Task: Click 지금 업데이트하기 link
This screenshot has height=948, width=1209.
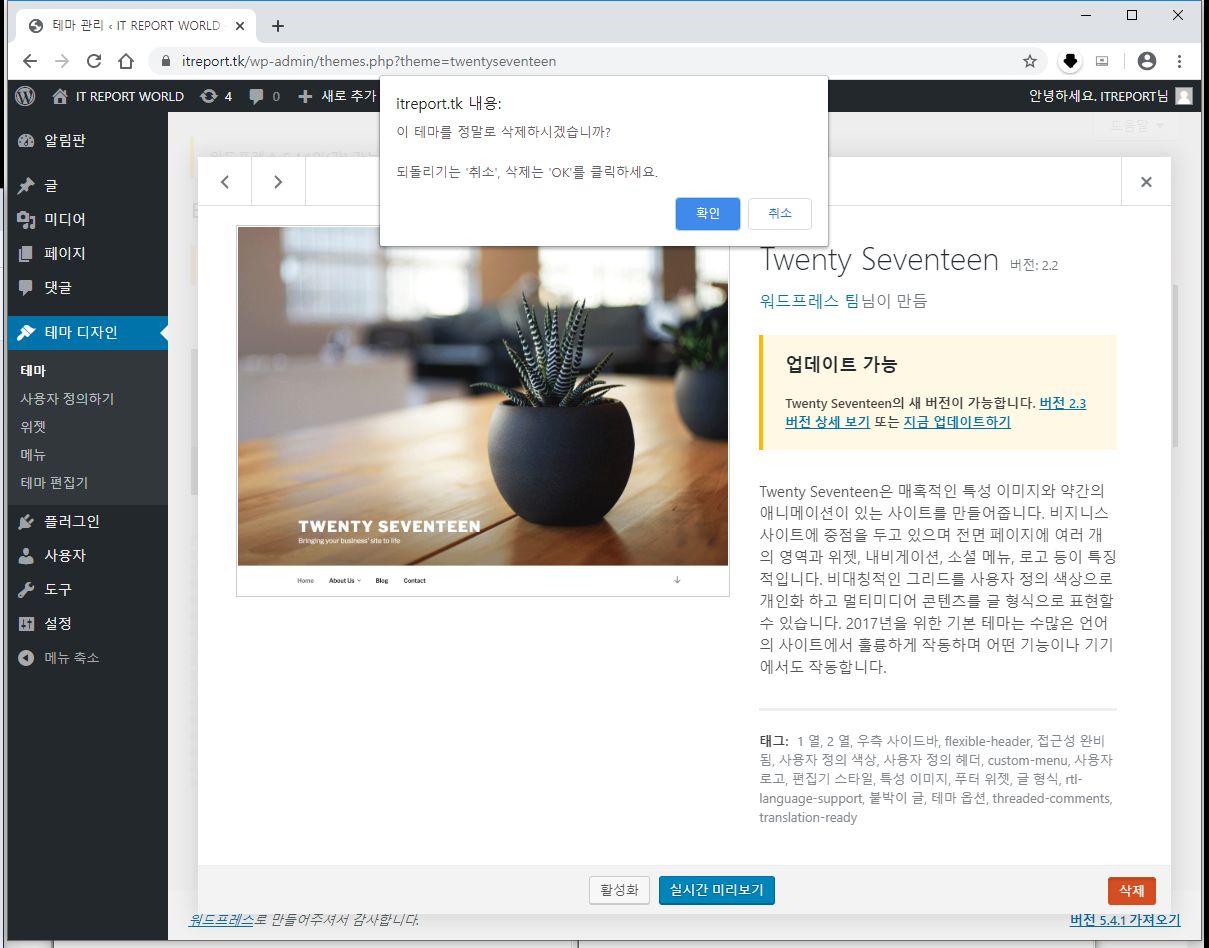Action: point(957,422)
